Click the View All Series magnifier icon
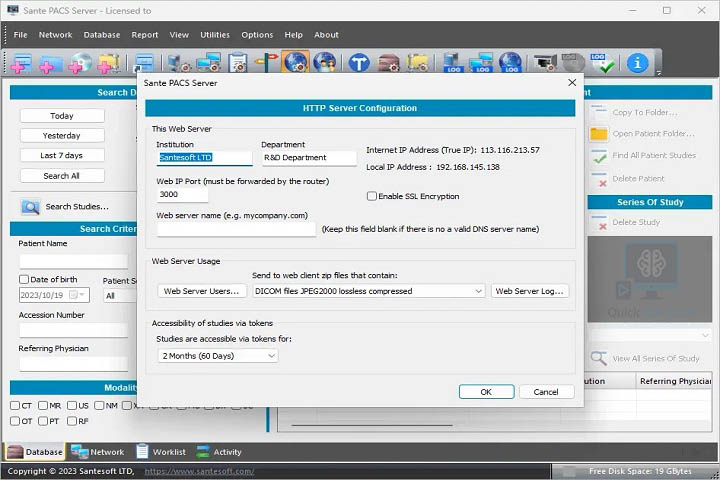The width and height of the screenshot is (720, 480). tap(599, 358)
